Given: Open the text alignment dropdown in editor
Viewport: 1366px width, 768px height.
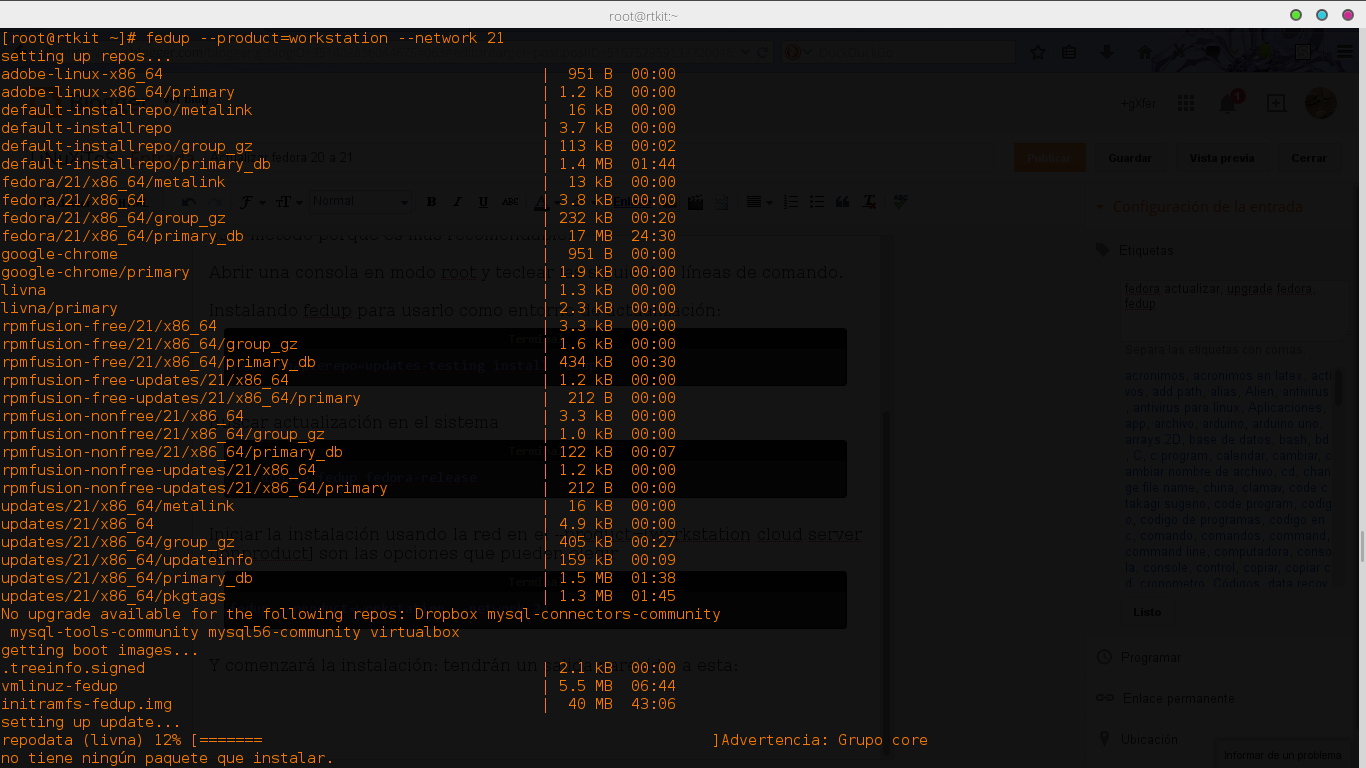Looking at the screenshot, I should tap(759, 202).
